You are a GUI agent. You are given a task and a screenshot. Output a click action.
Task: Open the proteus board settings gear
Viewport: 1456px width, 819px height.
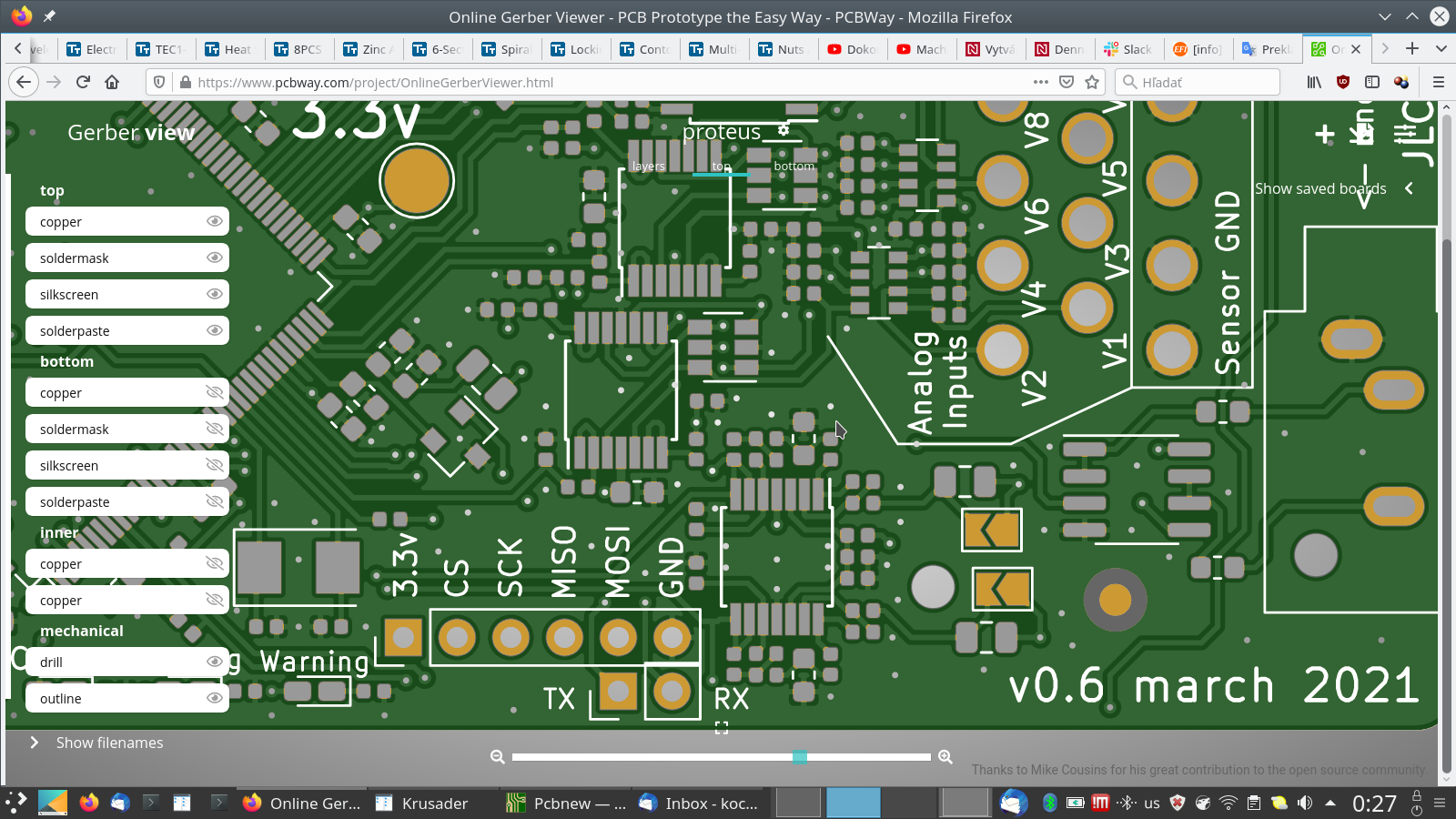click(784, 131)
